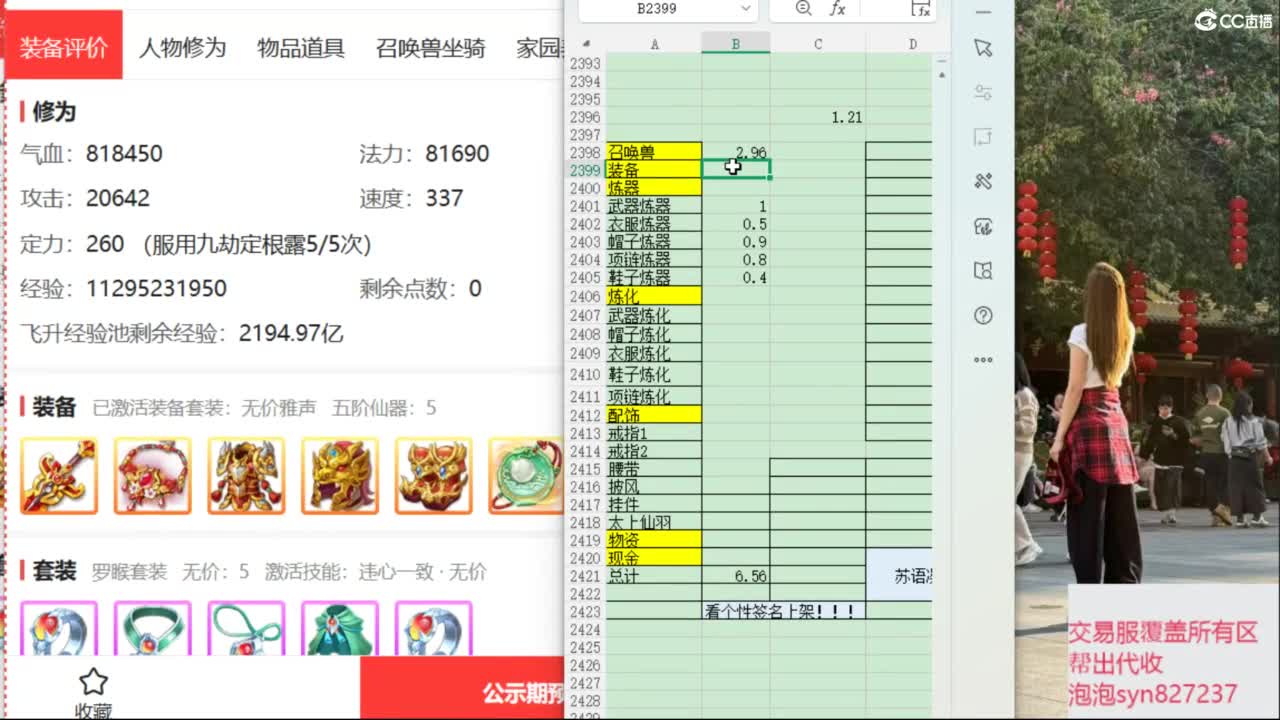
Task: Click the yellow 炼器 cell
Action: (x=654, y=188)
